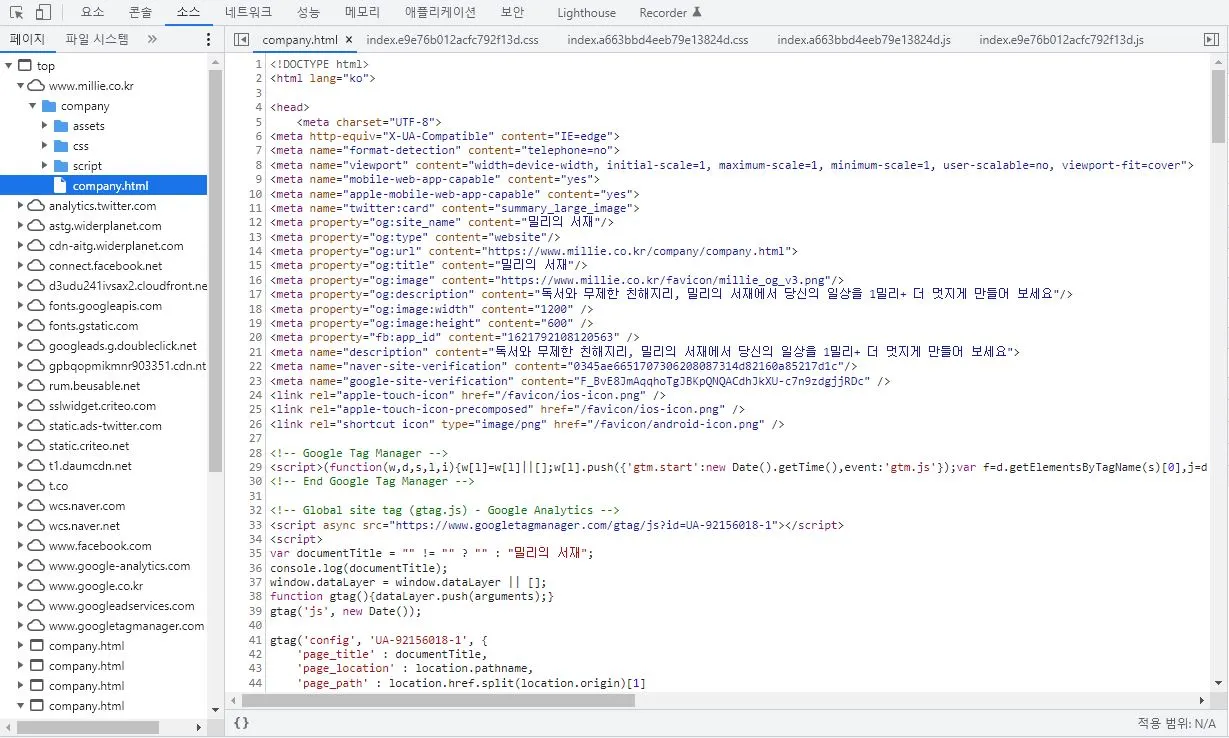
Task: Click the pretty print braces icon
Action: pos(241,722)
